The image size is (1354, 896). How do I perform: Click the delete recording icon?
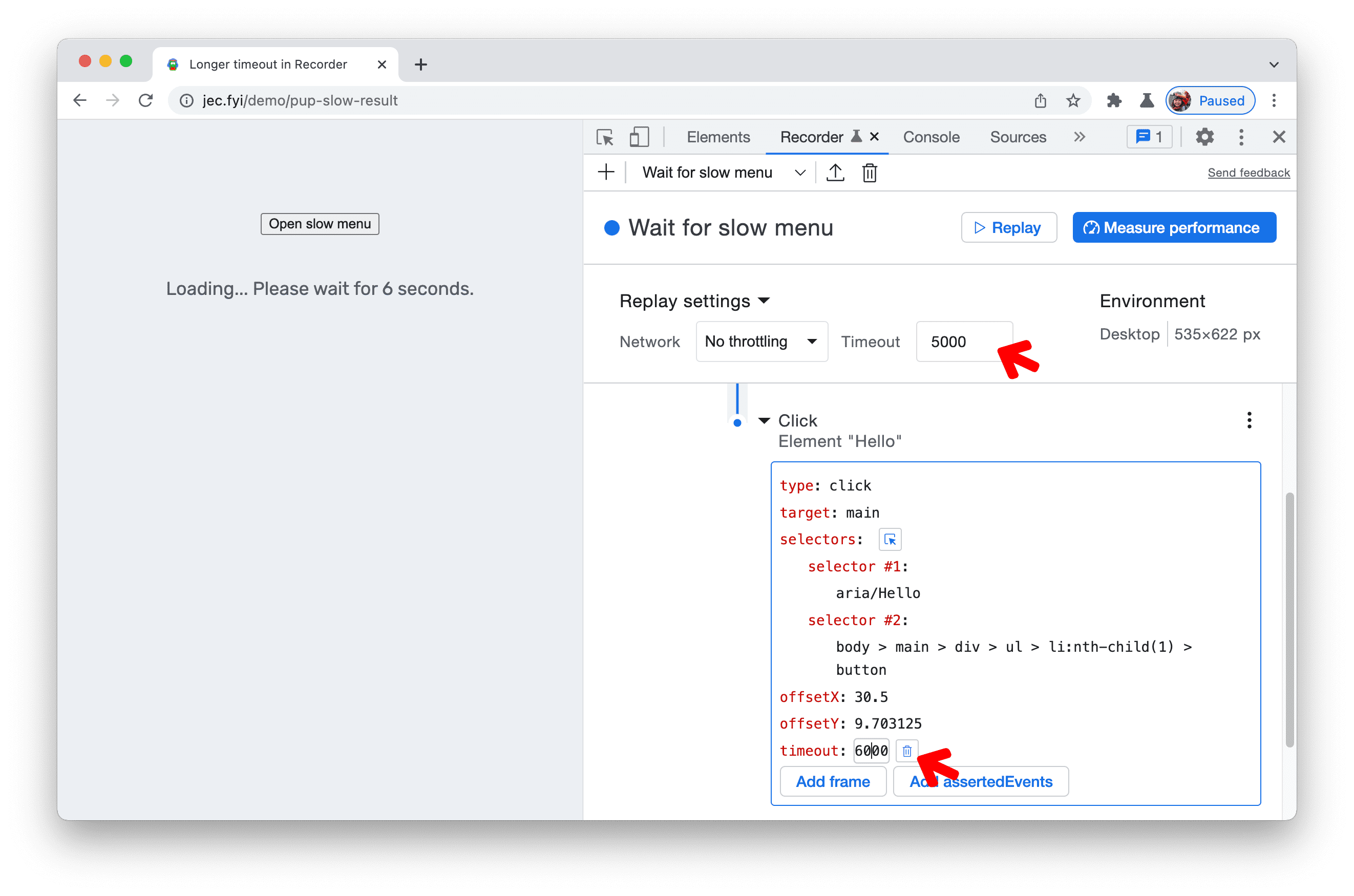point(870,172)
